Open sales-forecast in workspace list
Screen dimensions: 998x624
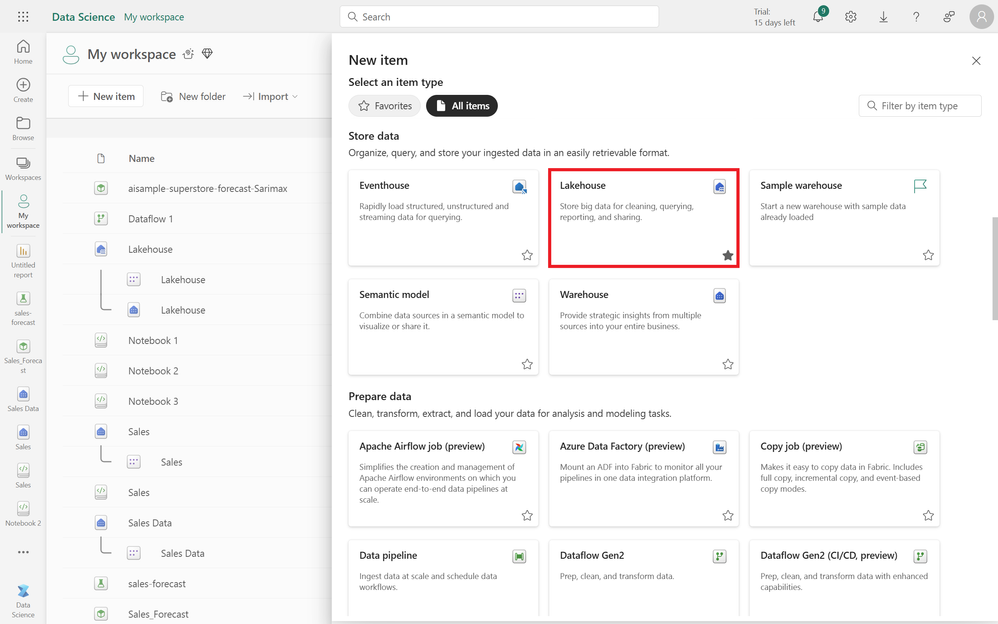(x=157, y=584)
